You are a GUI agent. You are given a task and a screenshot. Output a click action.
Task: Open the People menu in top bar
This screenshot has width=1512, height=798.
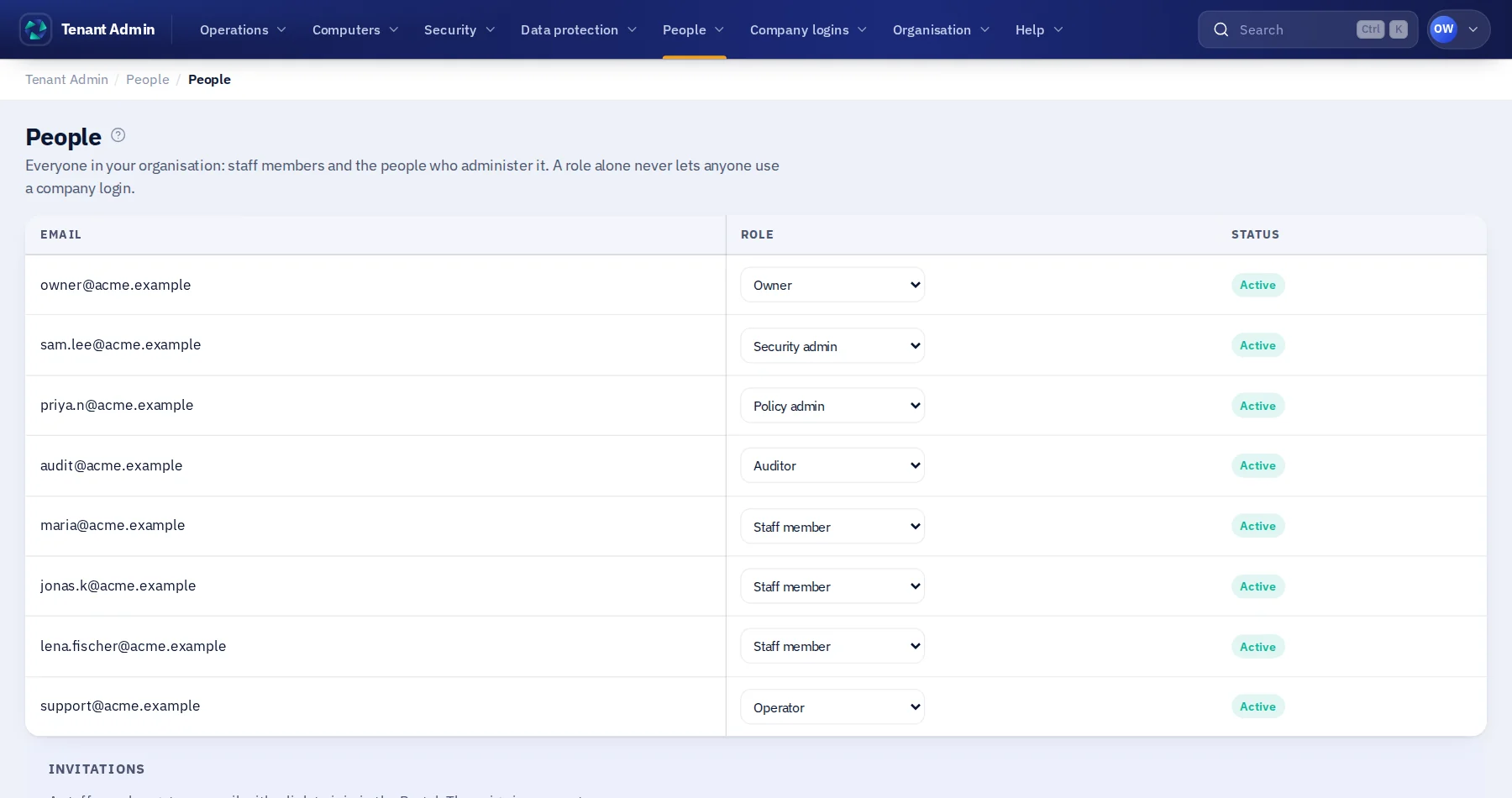pos(693,29)
